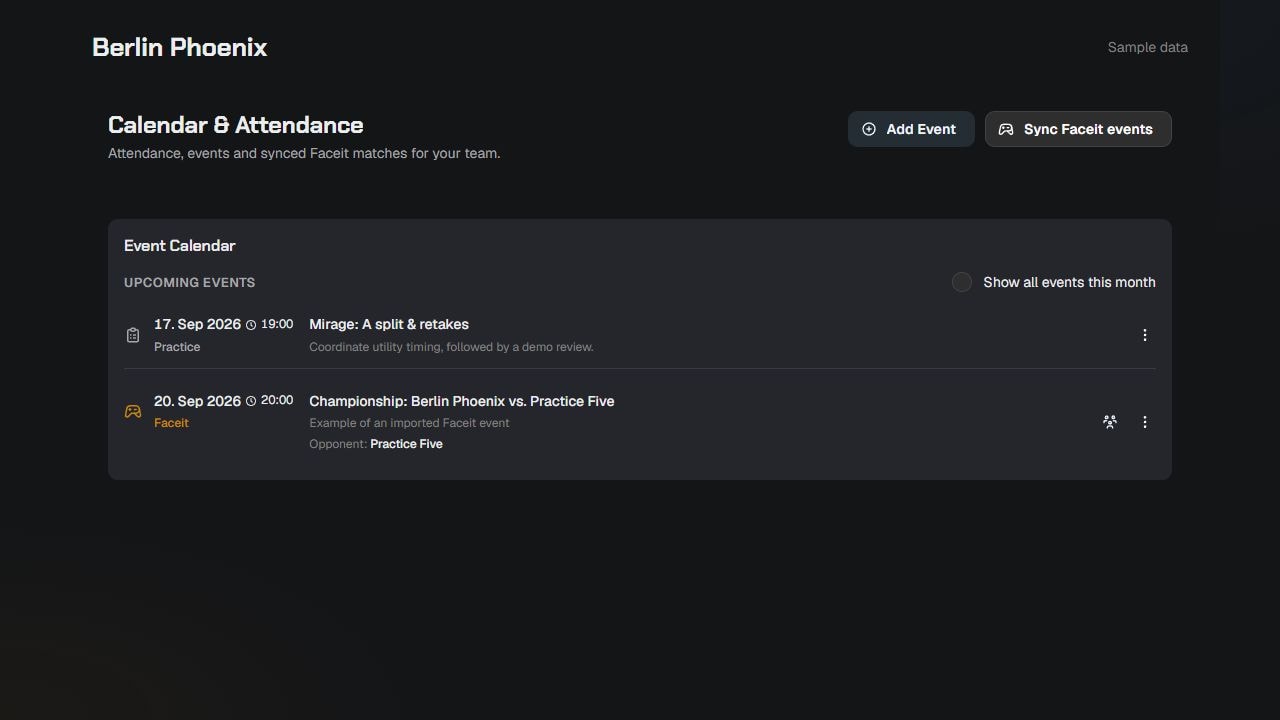Click the Practice event type label

tap(177, 347)
